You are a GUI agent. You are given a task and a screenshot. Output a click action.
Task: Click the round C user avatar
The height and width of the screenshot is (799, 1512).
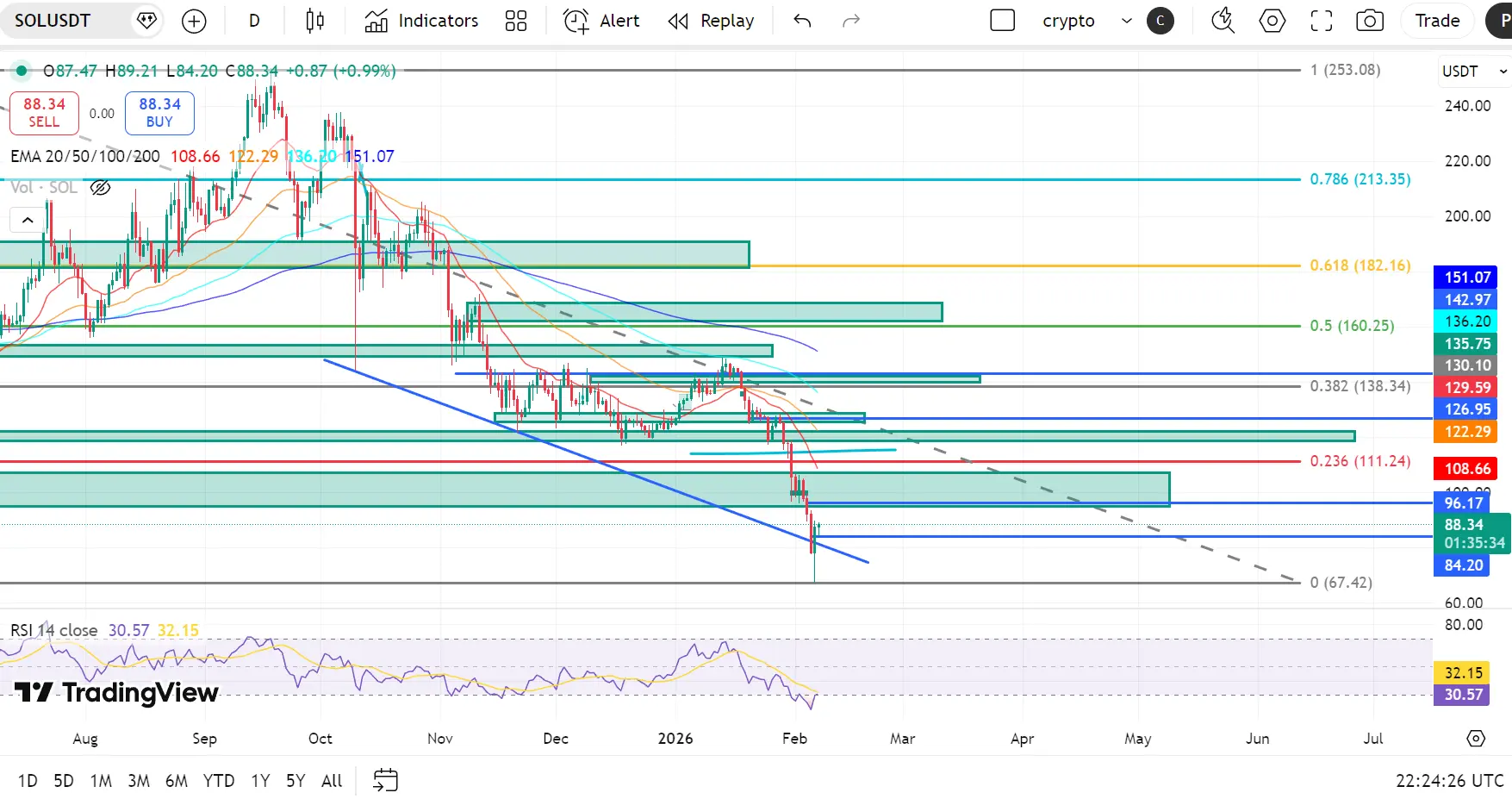1160,21
